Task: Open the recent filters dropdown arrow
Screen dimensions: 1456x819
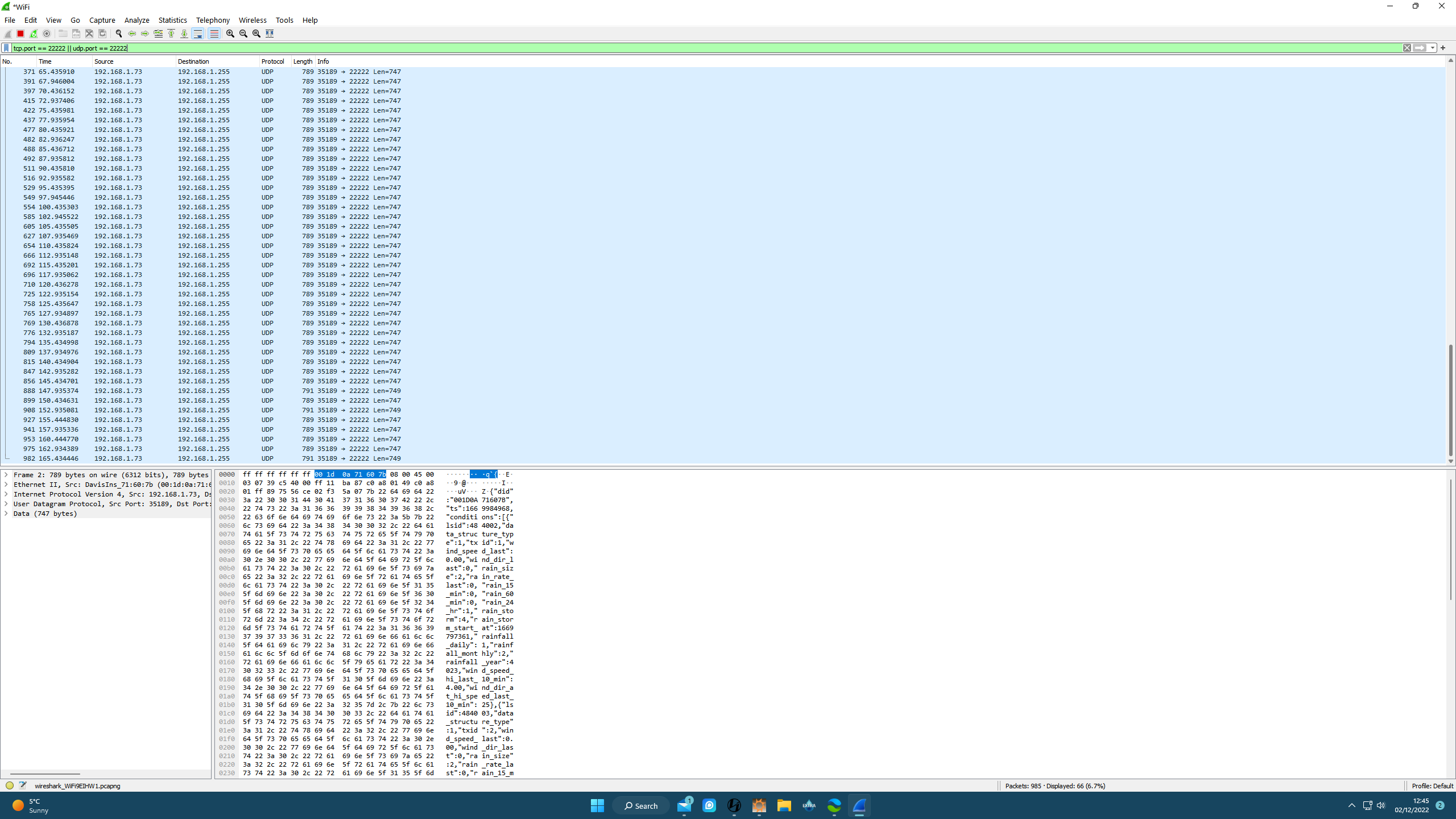Action: (1433, 48)
